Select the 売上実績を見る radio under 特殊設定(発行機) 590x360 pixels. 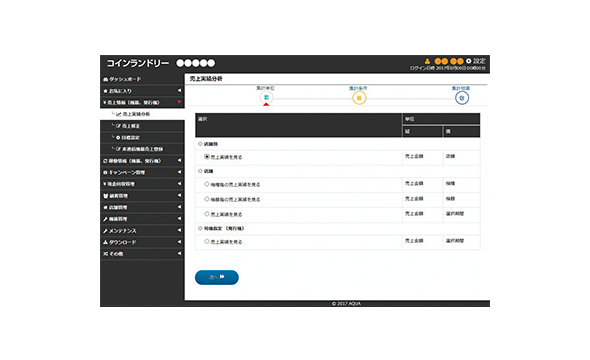pyautogui.click(x=207, y=241)
